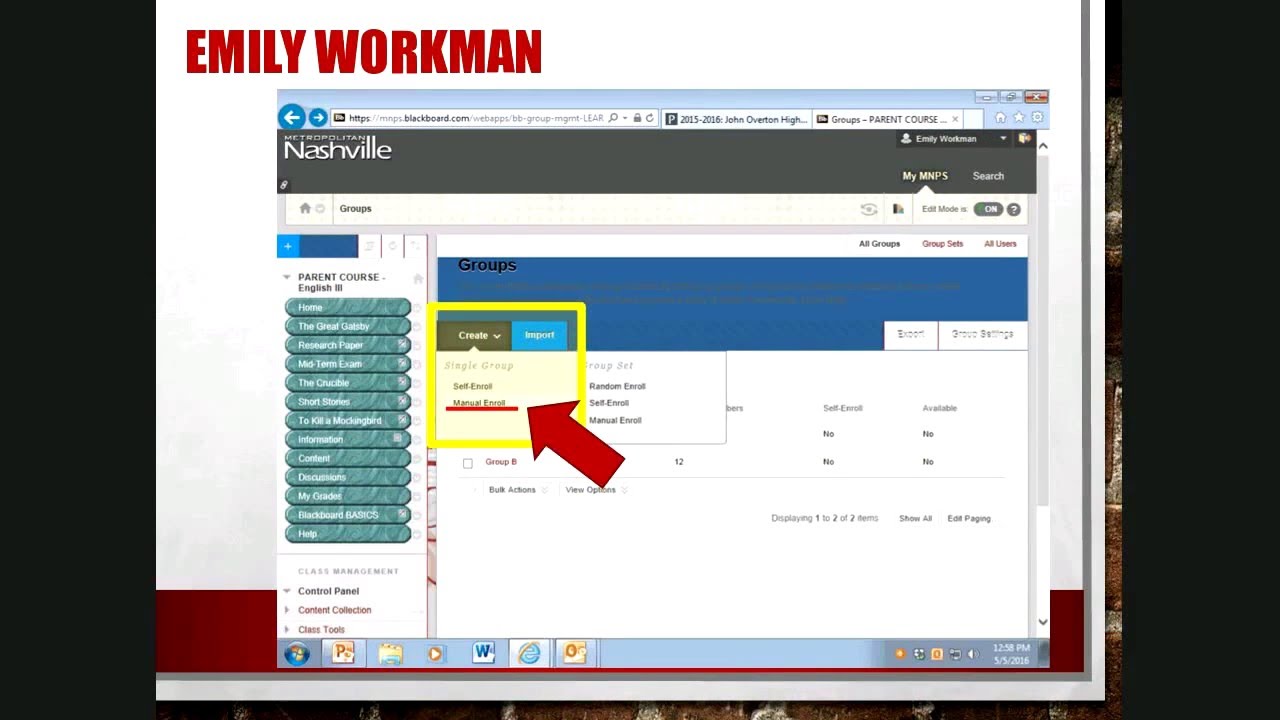Viewport: 1280px width, 720px height.
Task: Click the browser forward arrow
Action: tap(317, 118)
